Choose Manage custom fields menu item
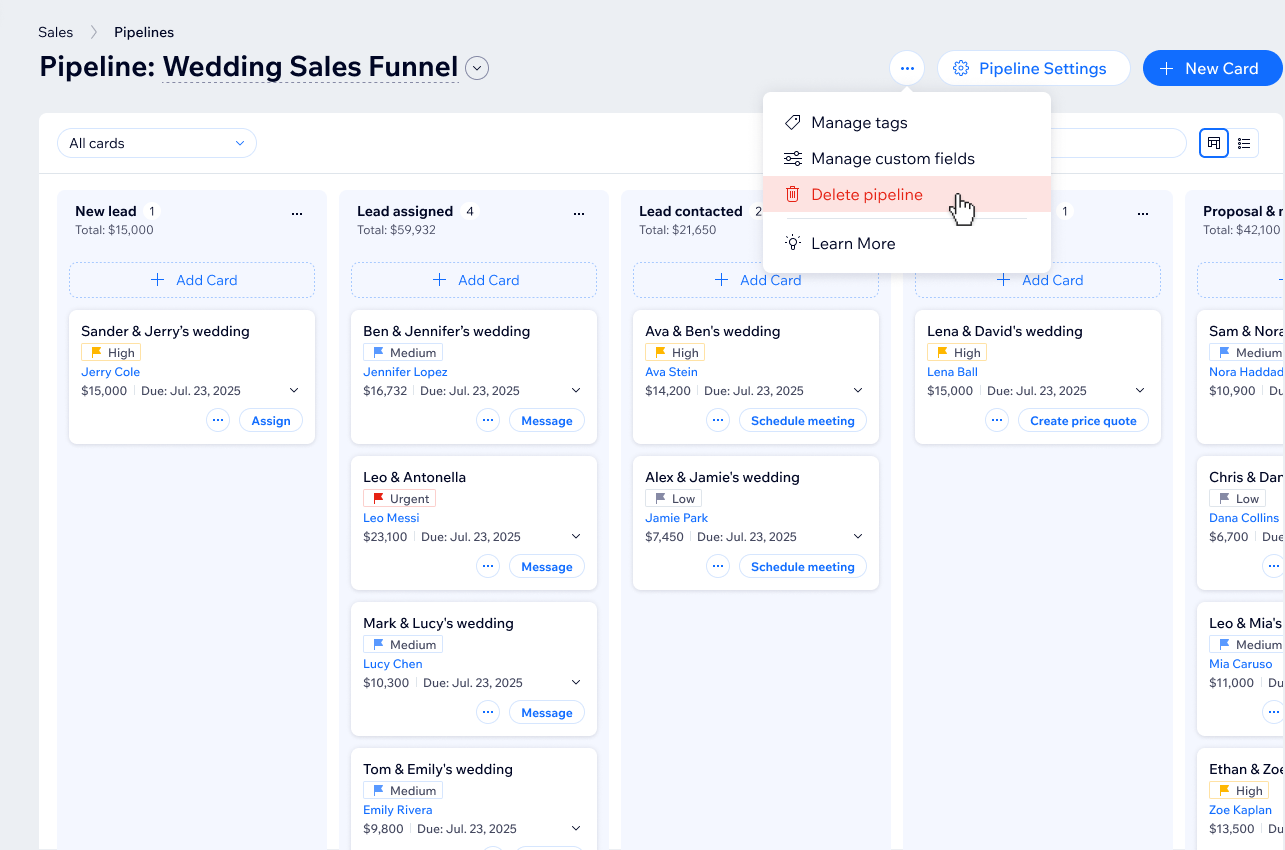The height and width of the screenshot is (850, 1285). pyautogui.click(x=892, y=159)
